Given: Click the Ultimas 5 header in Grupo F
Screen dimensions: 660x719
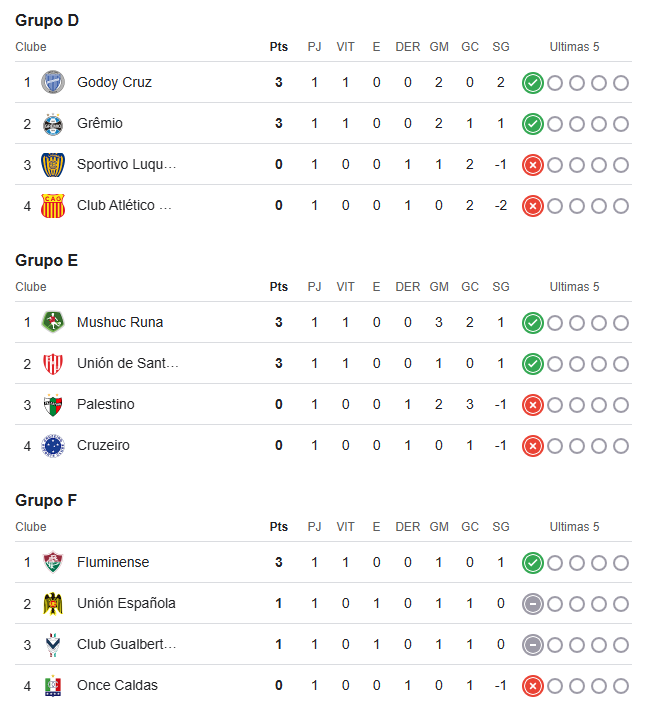Looking at the screenshot, I should (574, 526).
